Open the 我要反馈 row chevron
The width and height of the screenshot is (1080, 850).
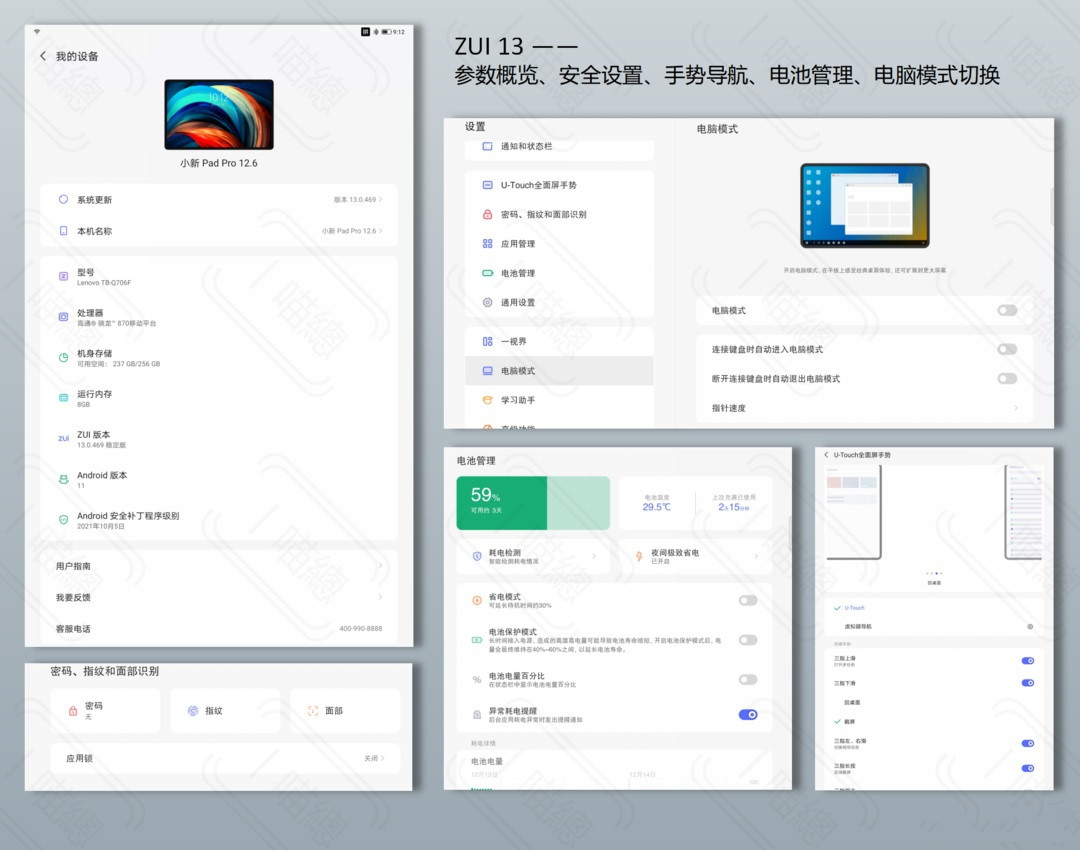pos(380,597)
